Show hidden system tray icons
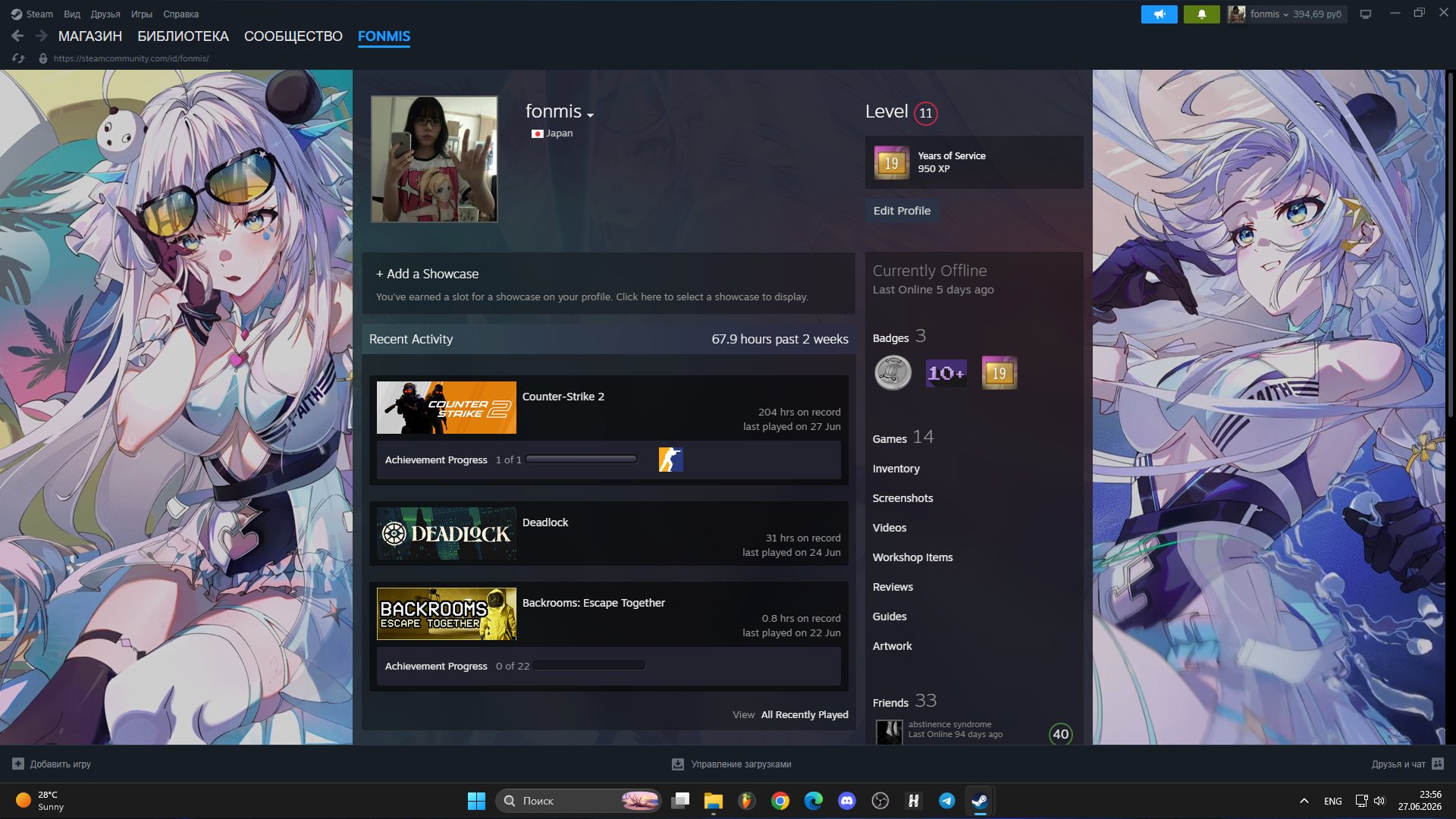The image size is (1456, 819). 1304,801
